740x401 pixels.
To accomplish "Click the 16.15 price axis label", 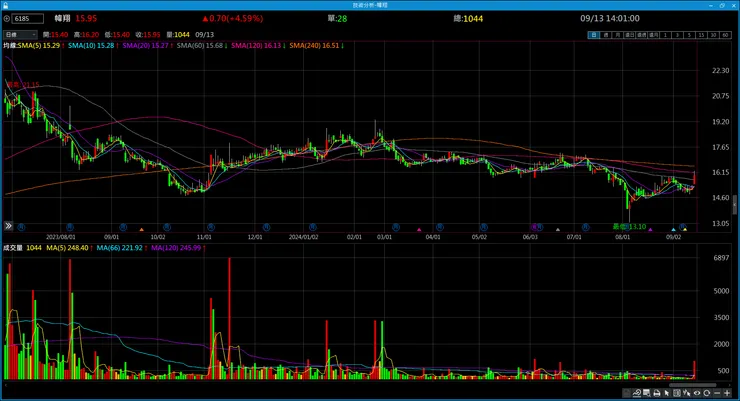I will pyautogui.click(x=721, y=173).
